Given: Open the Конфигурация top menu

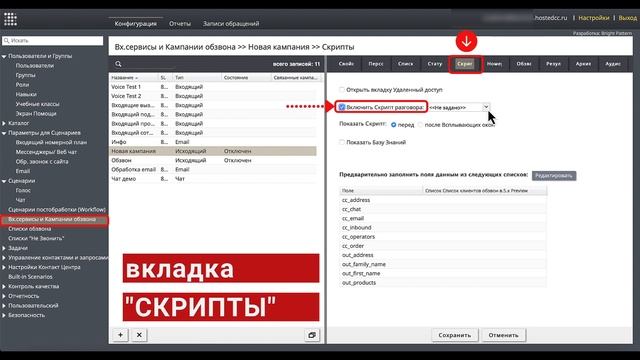Looking at the screenshot, I should pos(136,24).
